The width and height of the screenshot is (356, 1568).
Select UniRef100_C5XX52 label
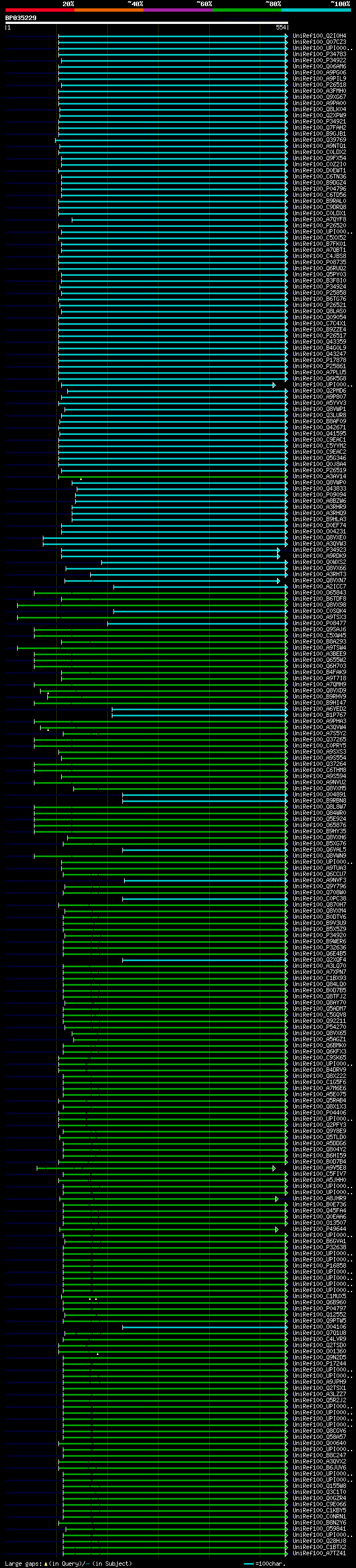319,239
